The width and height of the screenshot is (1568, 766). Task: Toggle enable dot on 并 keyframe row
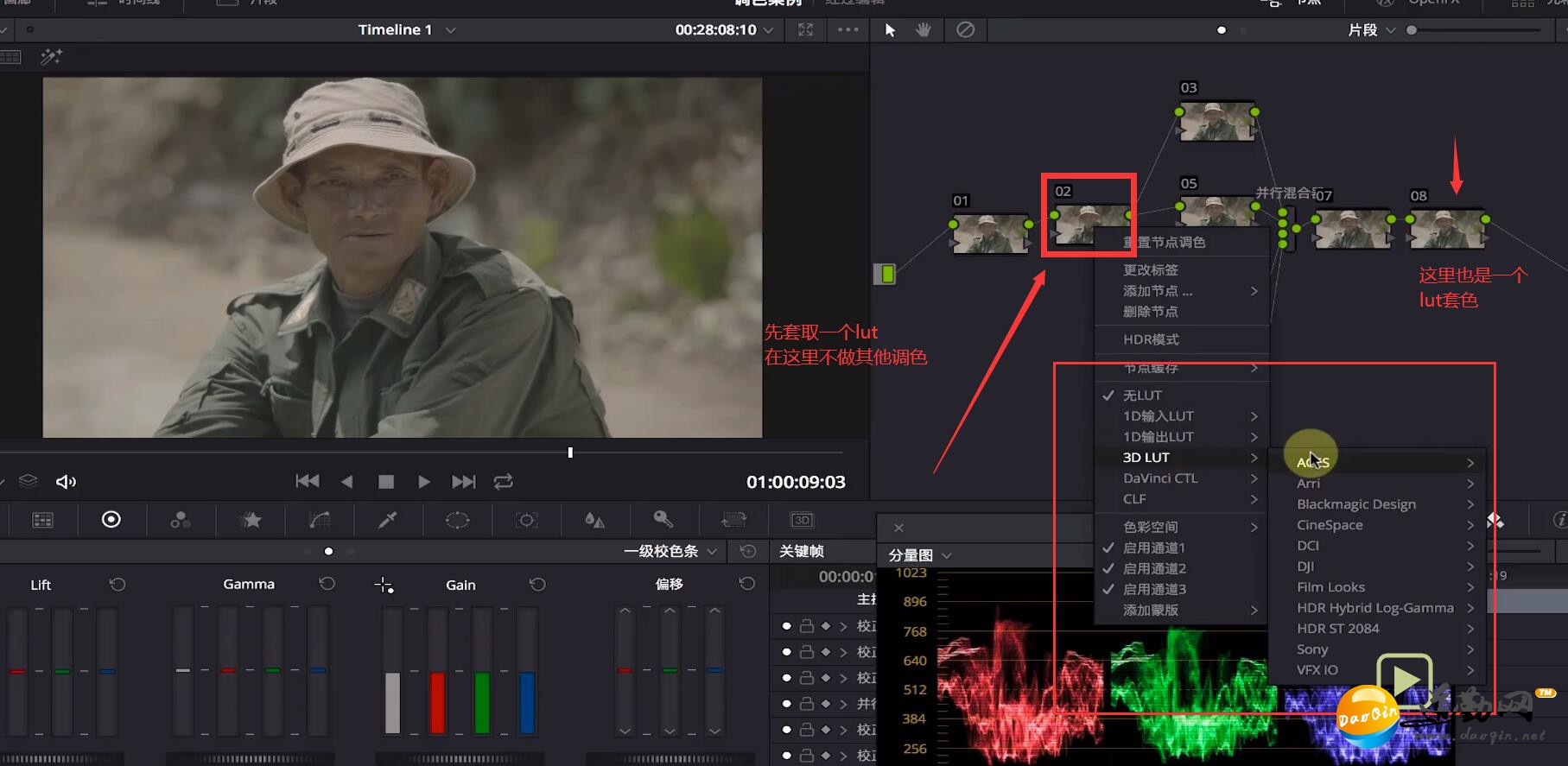(786, 704)
